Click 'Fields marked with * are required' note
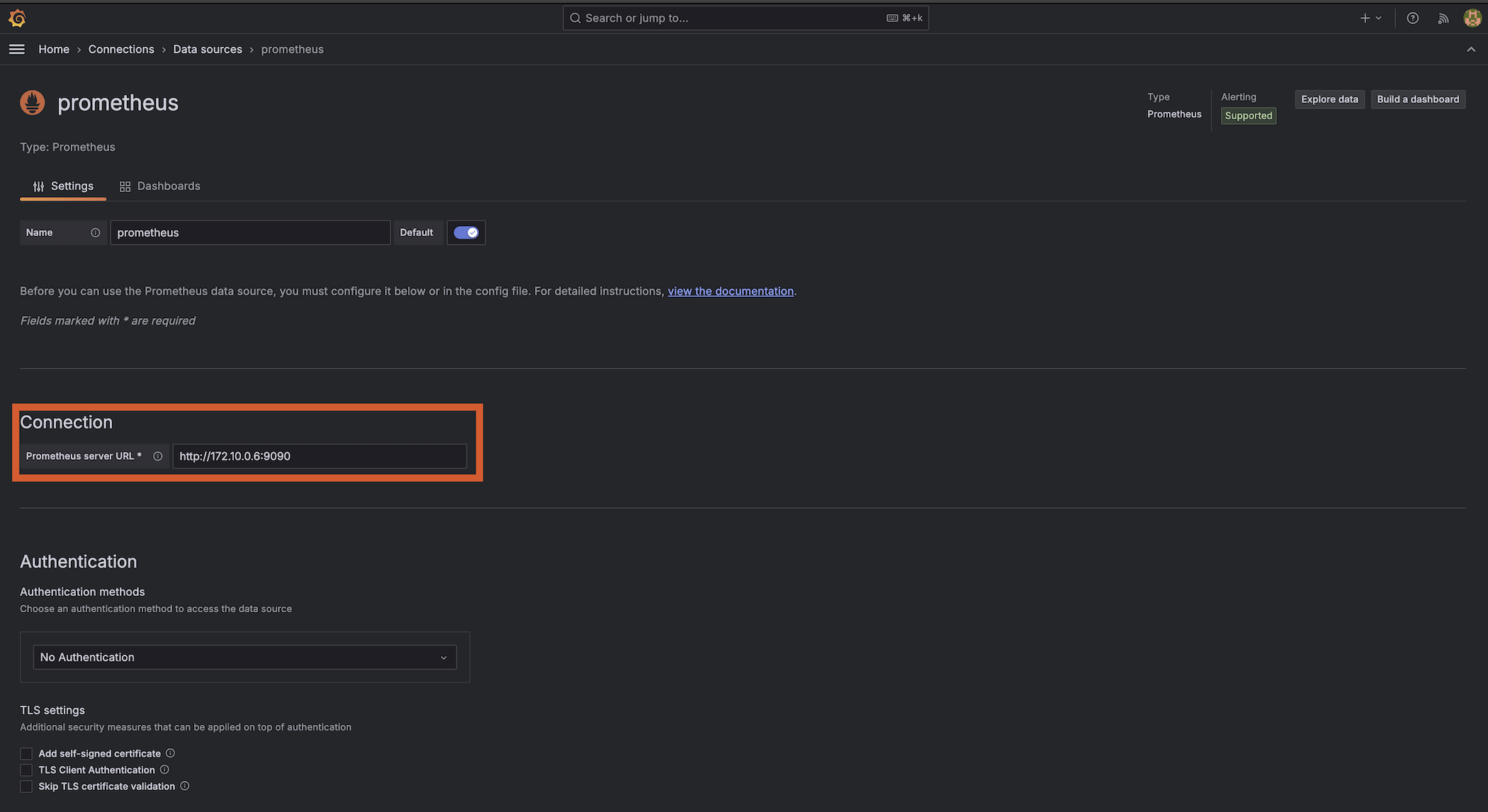This screenshot has width=1488, height=812. coord(108,321)
